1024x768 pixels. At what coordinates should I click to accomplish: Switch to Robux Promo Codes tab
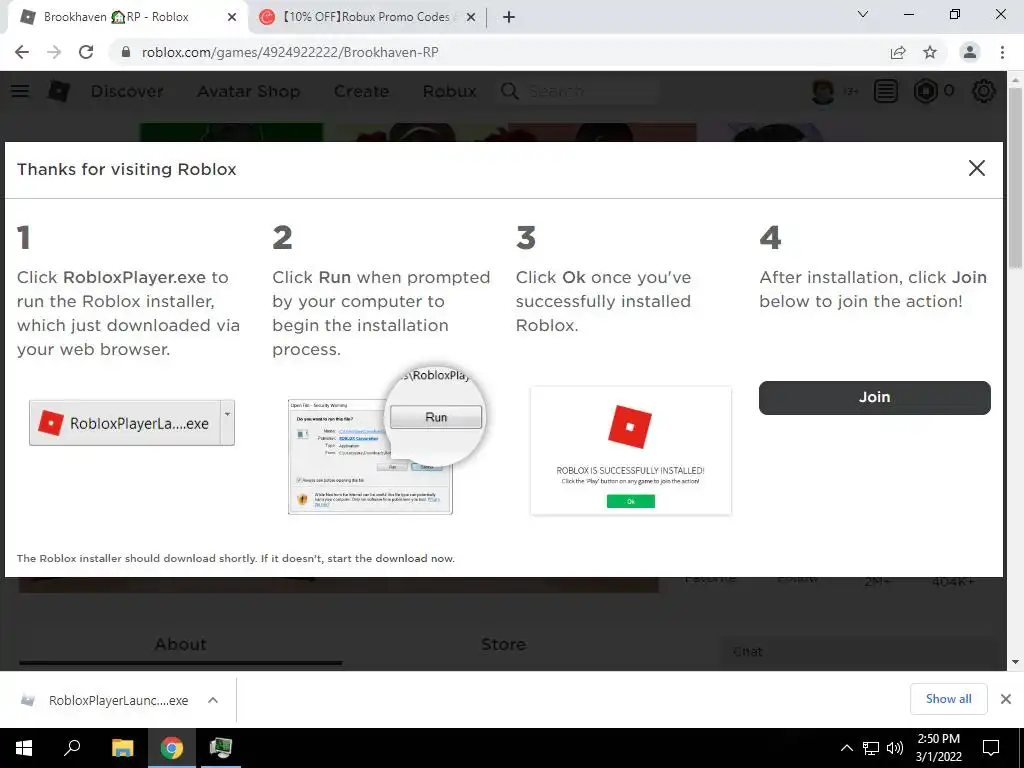point(367,17)
